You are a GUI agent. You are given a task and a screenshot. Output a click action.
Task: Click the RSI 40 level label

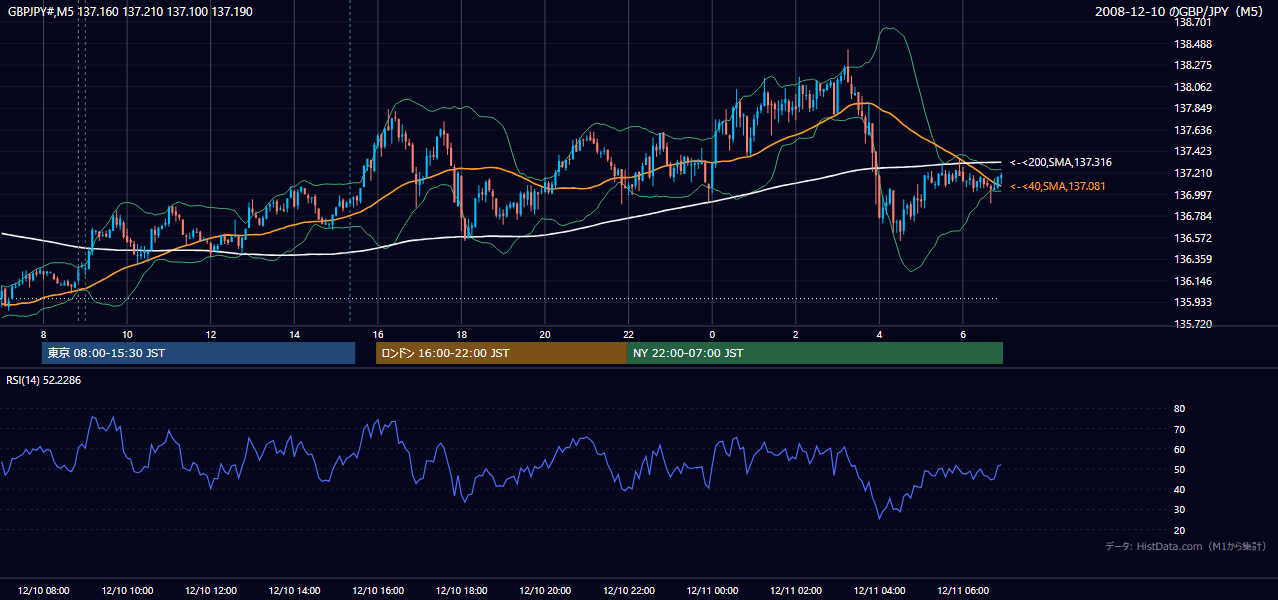[1179, 489]
